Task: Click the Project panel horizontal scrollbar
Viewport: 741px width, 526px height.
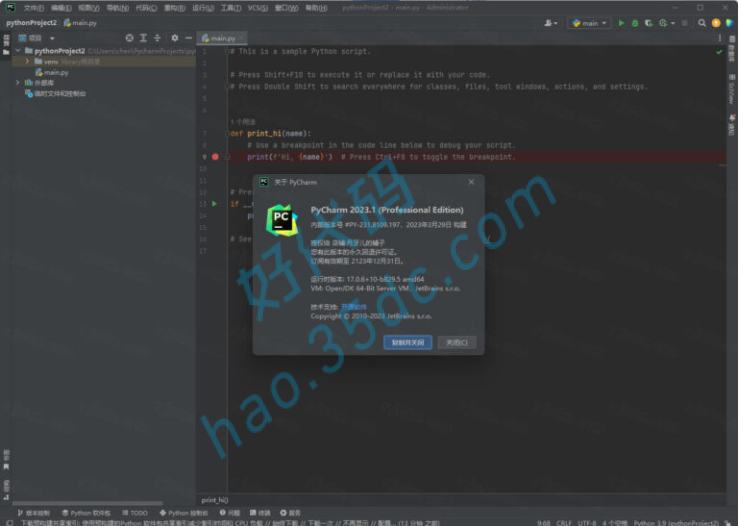Action: click(87, 503)
